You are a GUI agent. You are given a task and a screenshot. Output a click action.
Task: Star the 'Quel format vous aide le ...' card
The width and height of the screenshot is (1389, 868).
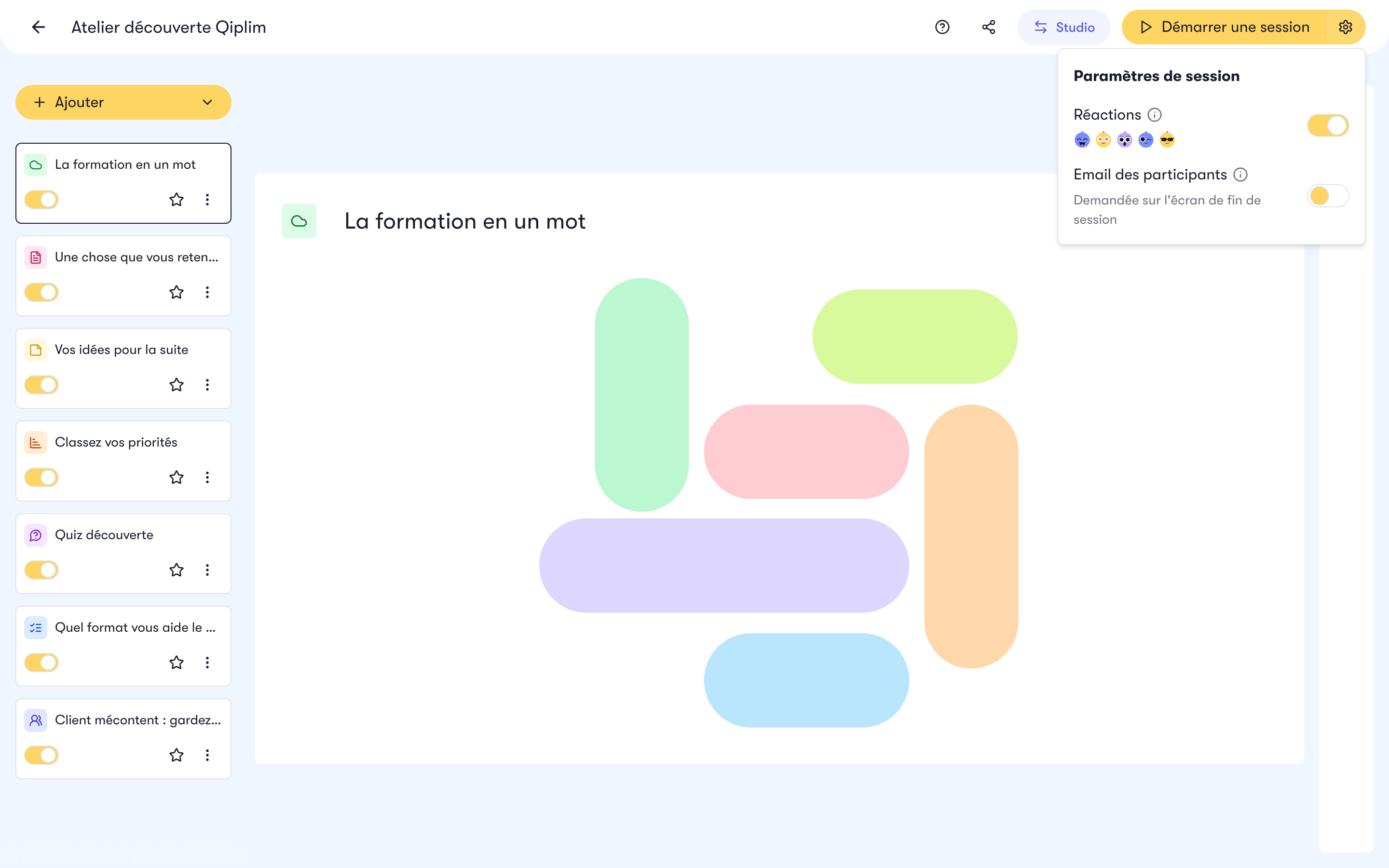176,663
